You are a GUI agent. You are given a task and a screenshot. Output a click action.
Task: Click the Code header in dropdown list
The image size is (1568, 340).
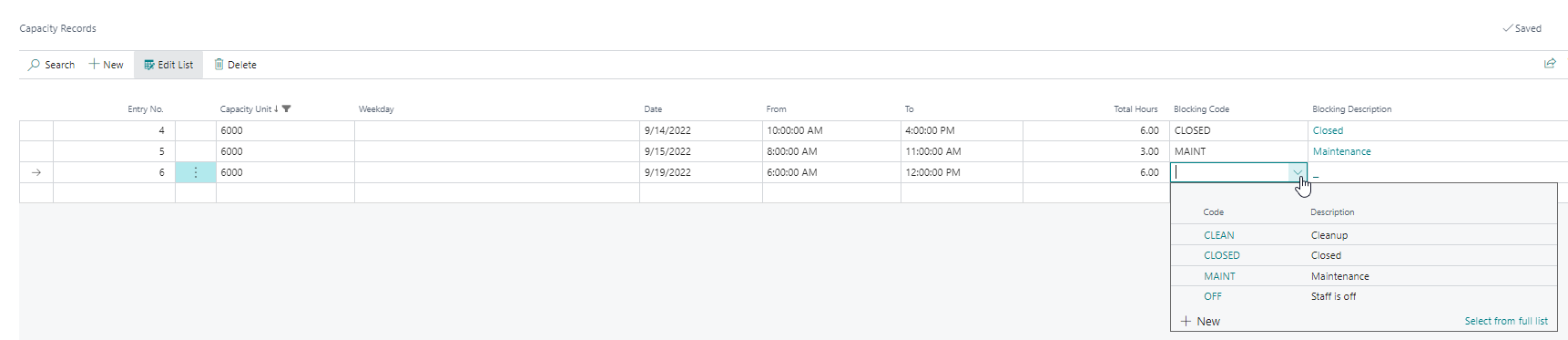tap(1213, 211)
